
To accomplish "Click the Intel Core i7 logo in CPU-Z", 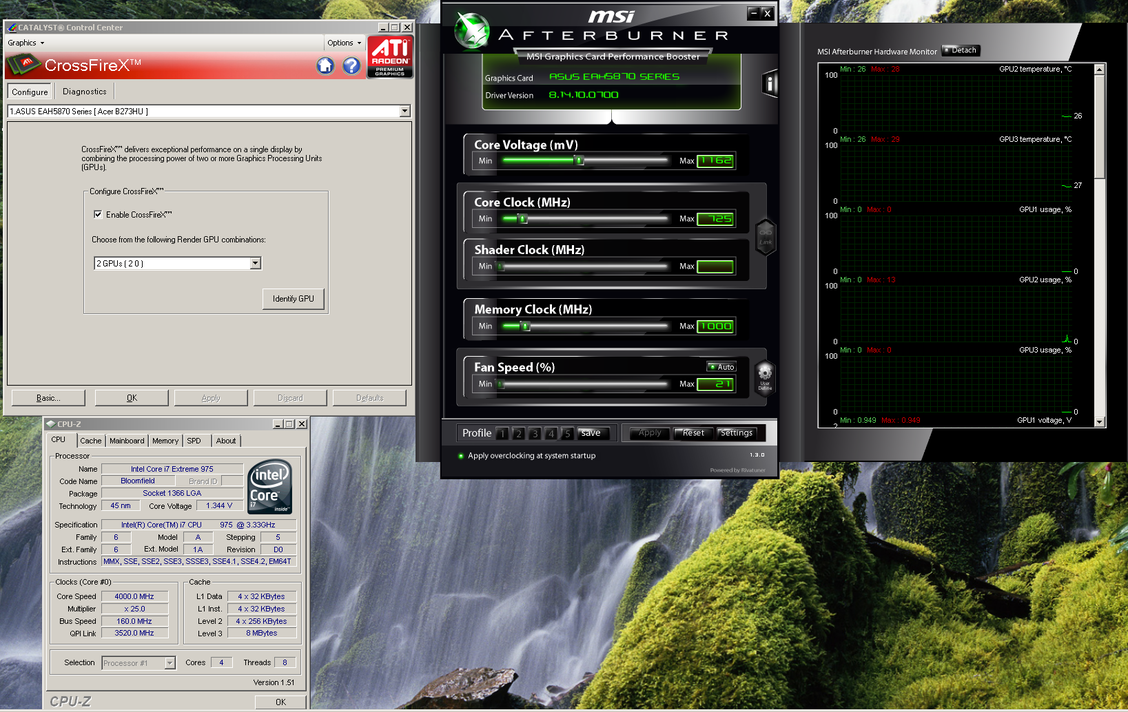I will click(x=270, y=487).
